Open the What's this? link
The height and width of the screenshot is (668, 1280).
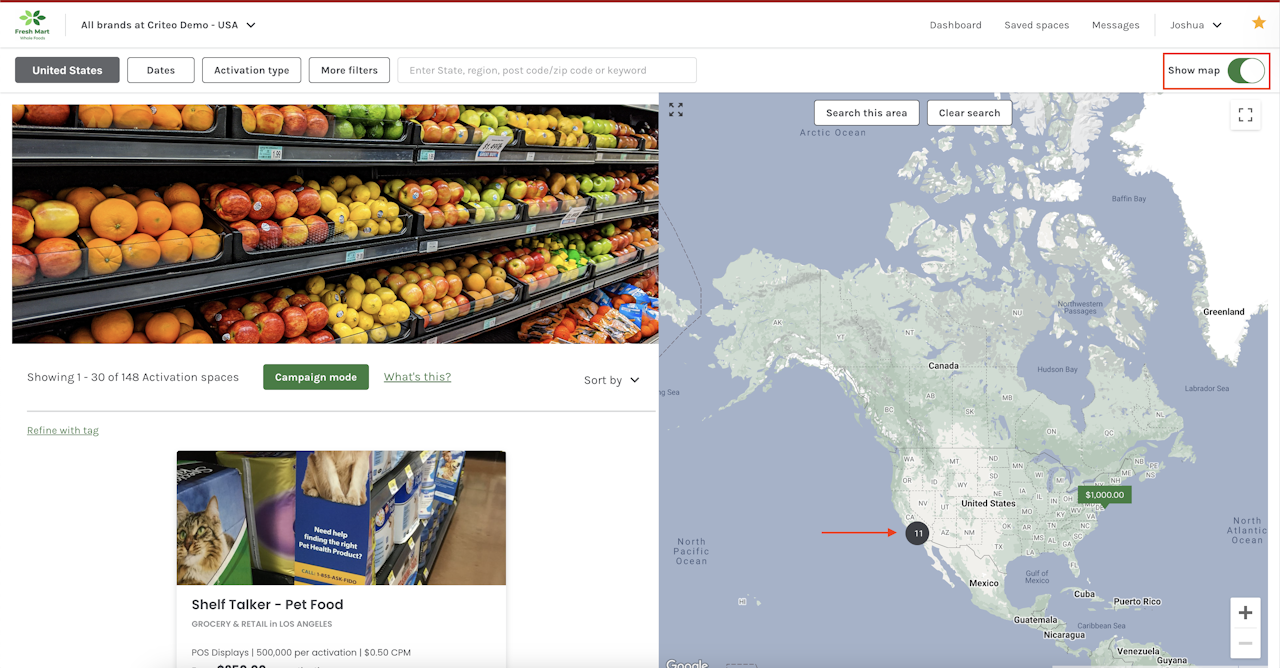point(417,377)
